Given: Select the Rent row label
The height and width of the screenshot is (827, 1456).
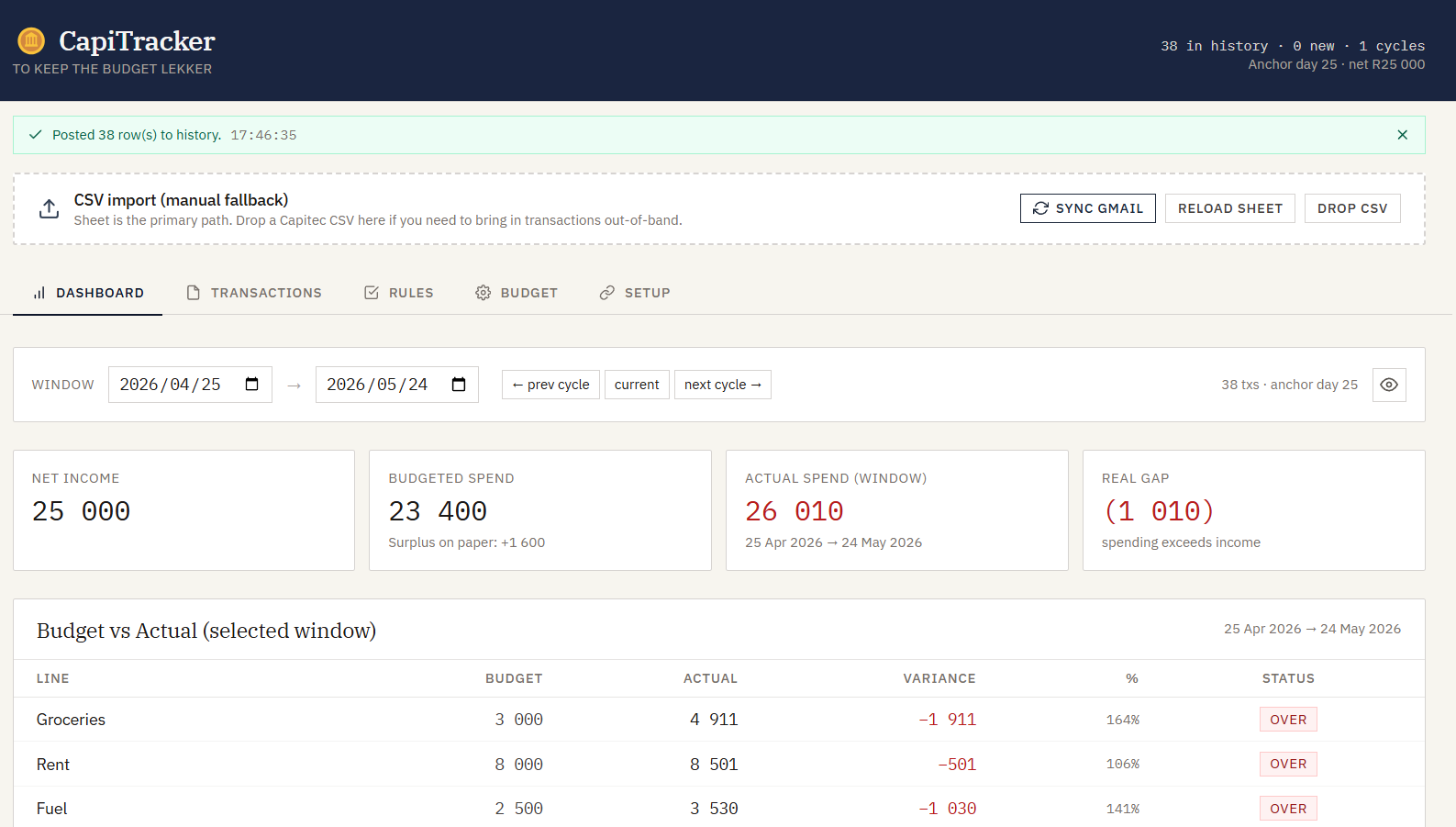Looking at the screenshot, I should coord(53,765).
